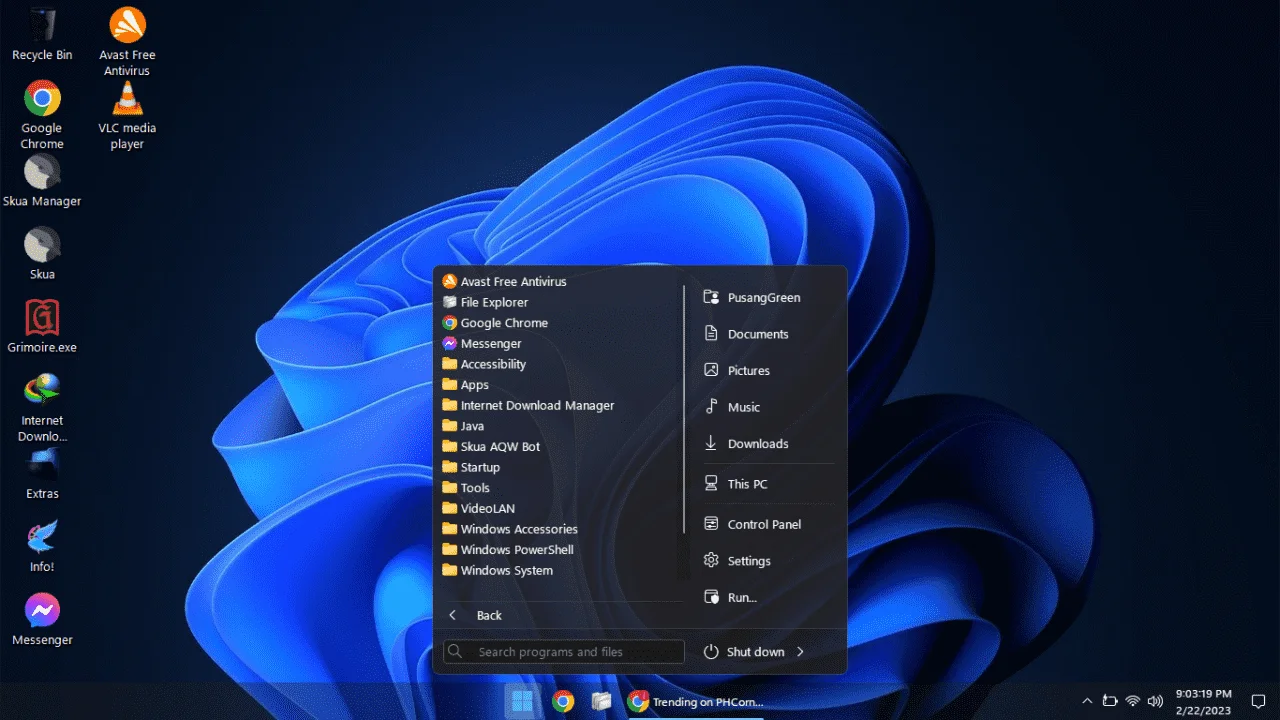Image resolution: width=1280 pixels, height=720 pixels.
Task: Select Google Chrome desktop shortcut
Action: pos(42,115)
